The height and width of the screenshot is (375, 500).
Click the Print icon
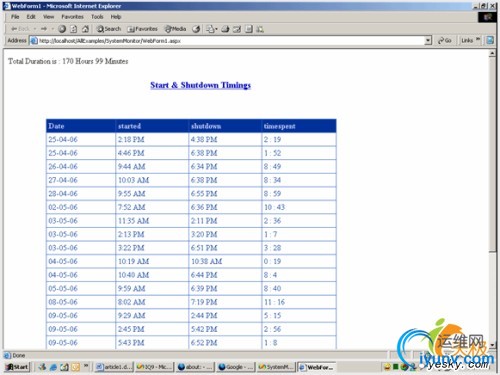[x=225, y=29]
